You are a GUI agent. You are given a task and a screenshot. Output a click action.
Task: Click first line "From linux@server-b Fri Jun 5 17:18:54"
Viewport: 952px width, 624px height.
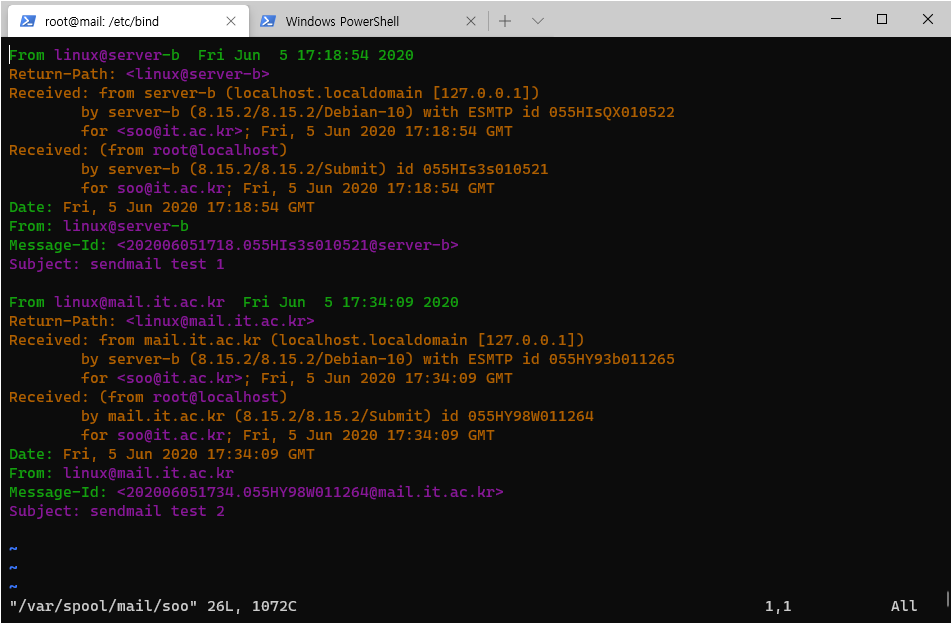211,55
